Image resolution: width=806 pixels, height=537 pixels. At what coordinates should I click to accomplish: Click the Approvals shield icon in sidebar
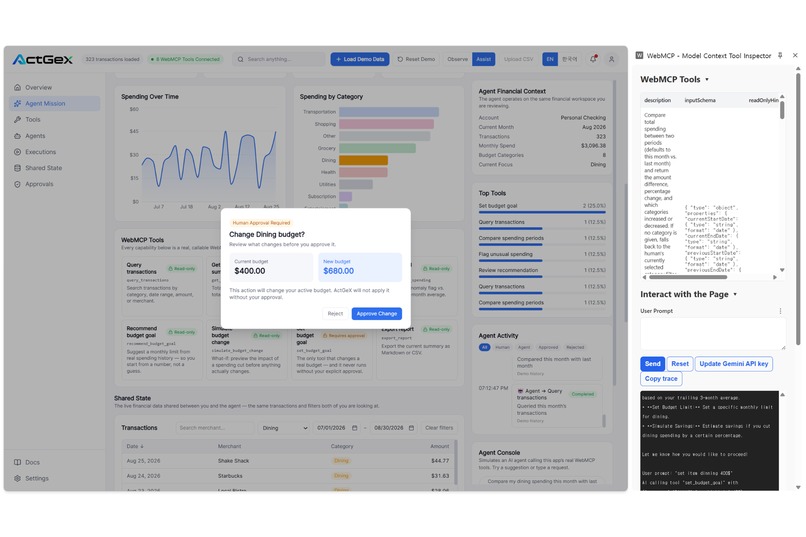pos(17,184)
